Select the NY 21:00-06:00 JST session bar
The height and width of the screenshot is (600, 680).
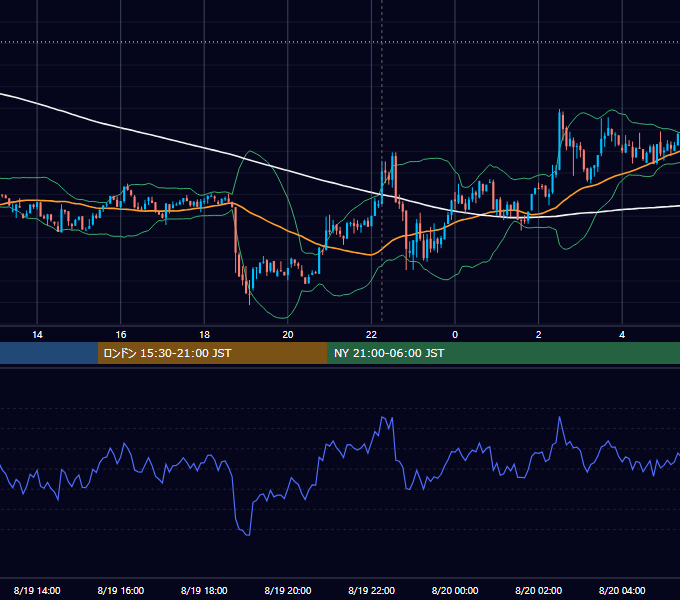(x=503, y=353)
